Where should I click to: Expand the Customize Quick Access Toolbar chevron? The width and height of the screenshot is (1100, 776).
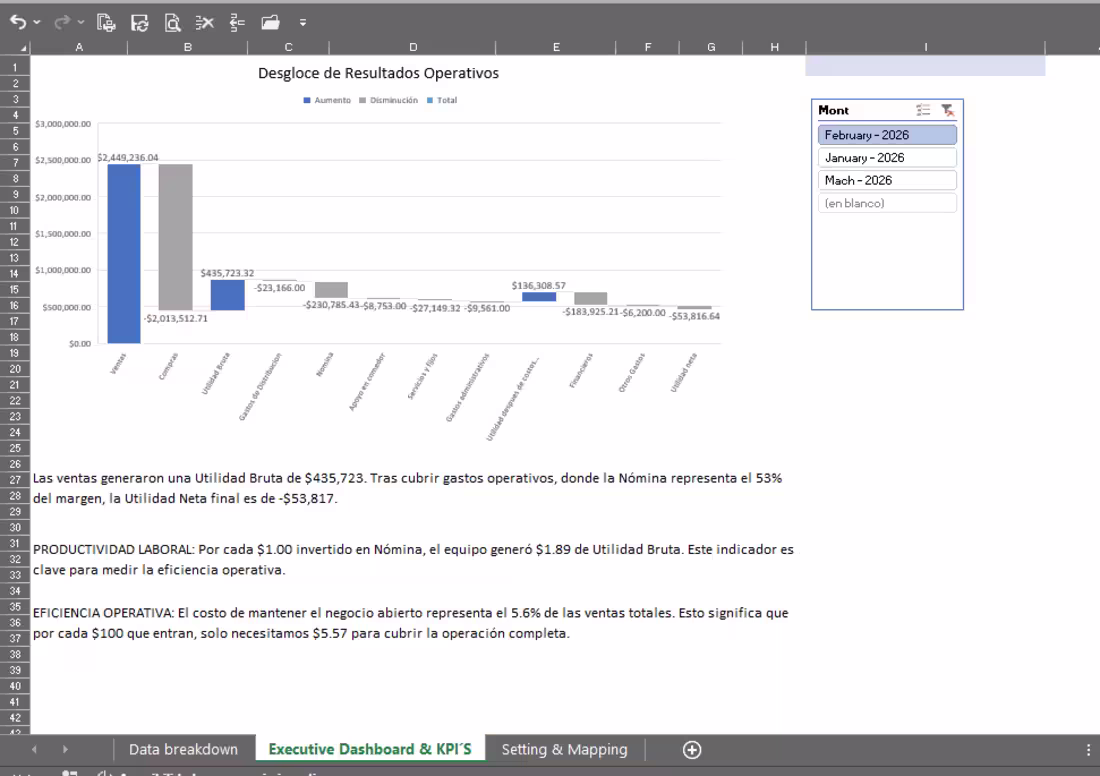pos(305,23)
